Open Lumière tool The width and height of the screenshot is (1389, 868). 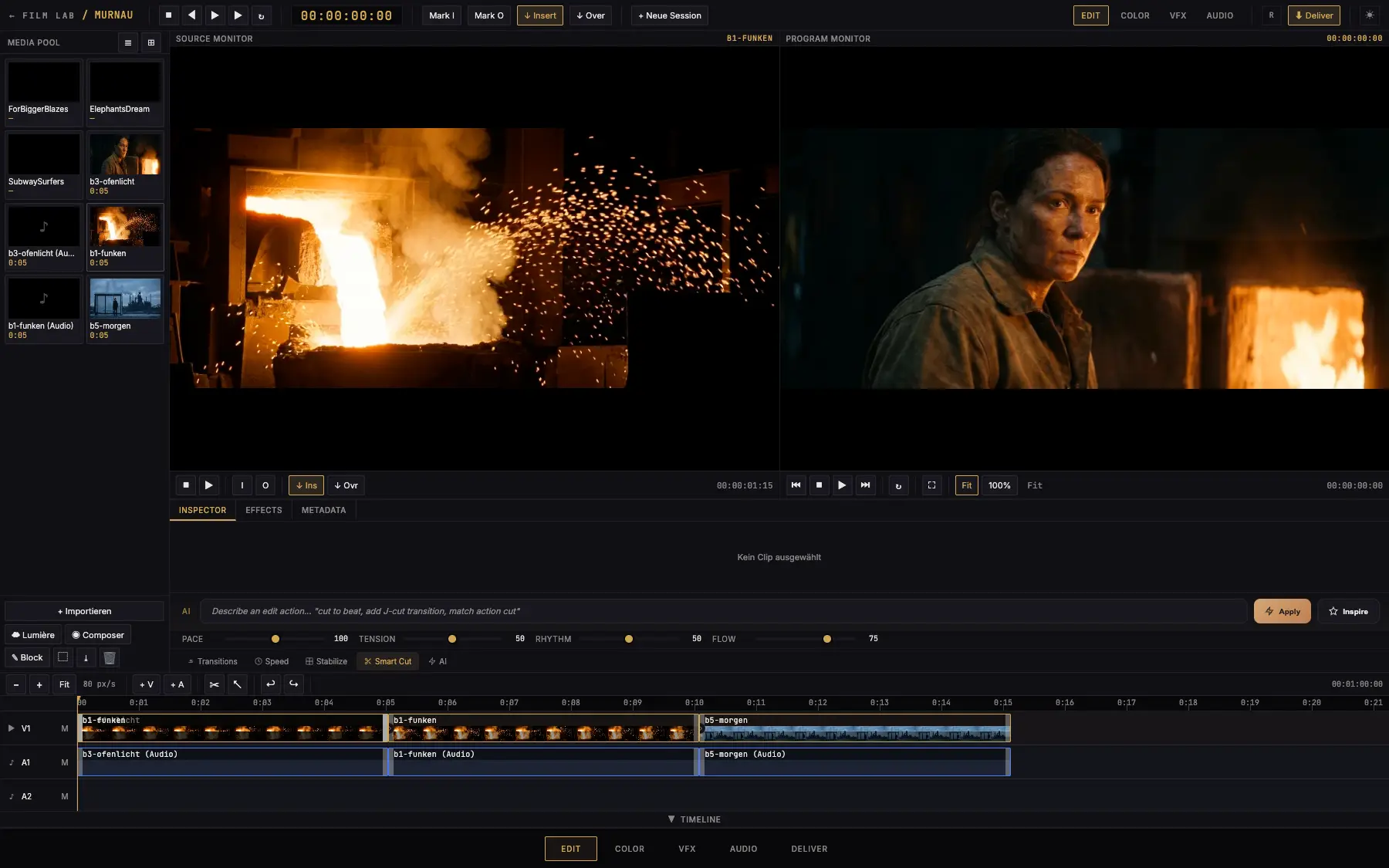coord(33,635)
